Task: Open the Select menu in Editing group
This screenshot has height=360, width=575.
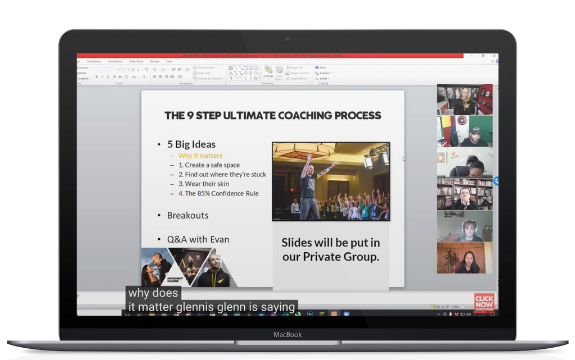Action: point(322,78)
